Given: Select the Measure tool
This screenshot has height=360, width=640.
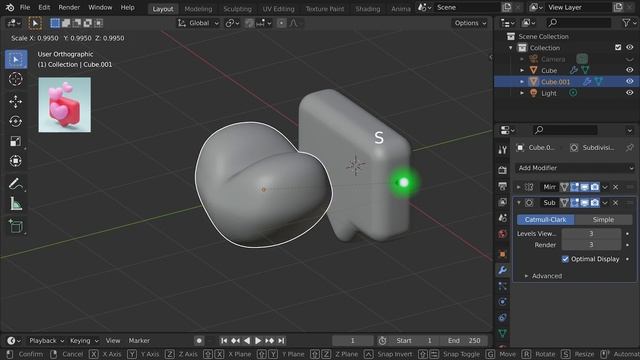Looking at the screenshot, I should click(16, 204).
